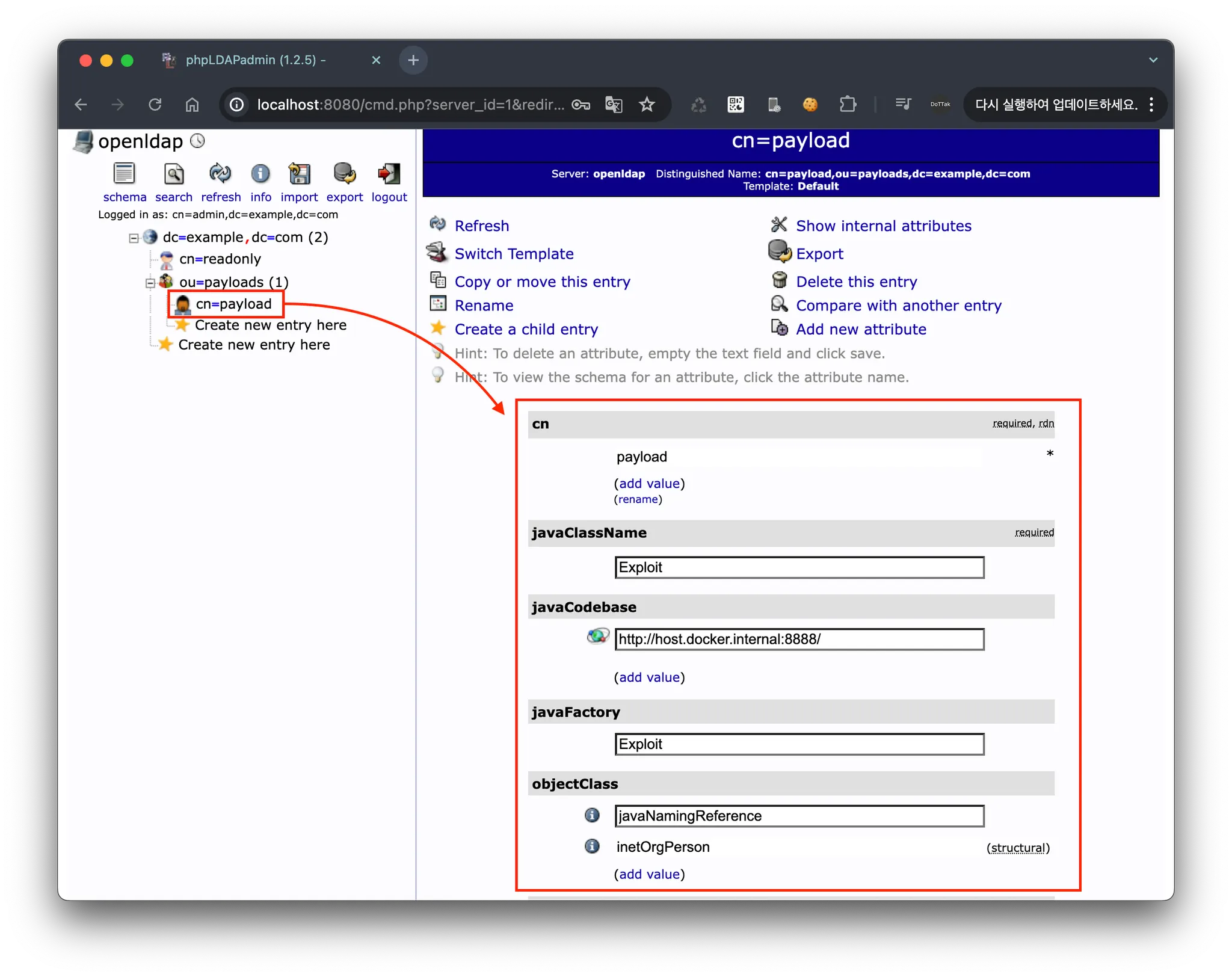This screenshot has width=1232, height=977.
Task: Click the import icon
Action: pos(299,174)
